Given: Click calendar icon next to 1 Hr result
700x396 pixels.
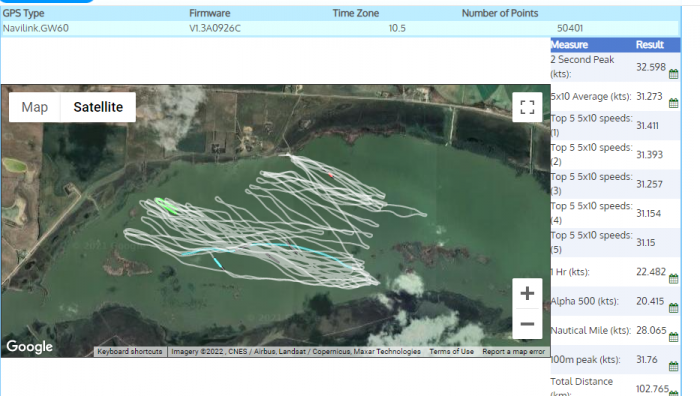Looking at the screenshot, I should click(674, 279).
